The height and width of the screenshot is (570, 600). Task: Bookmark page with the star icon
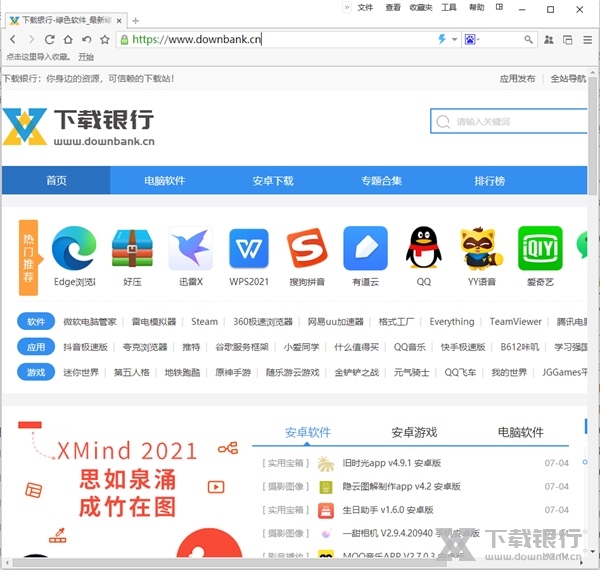[105, 39]
